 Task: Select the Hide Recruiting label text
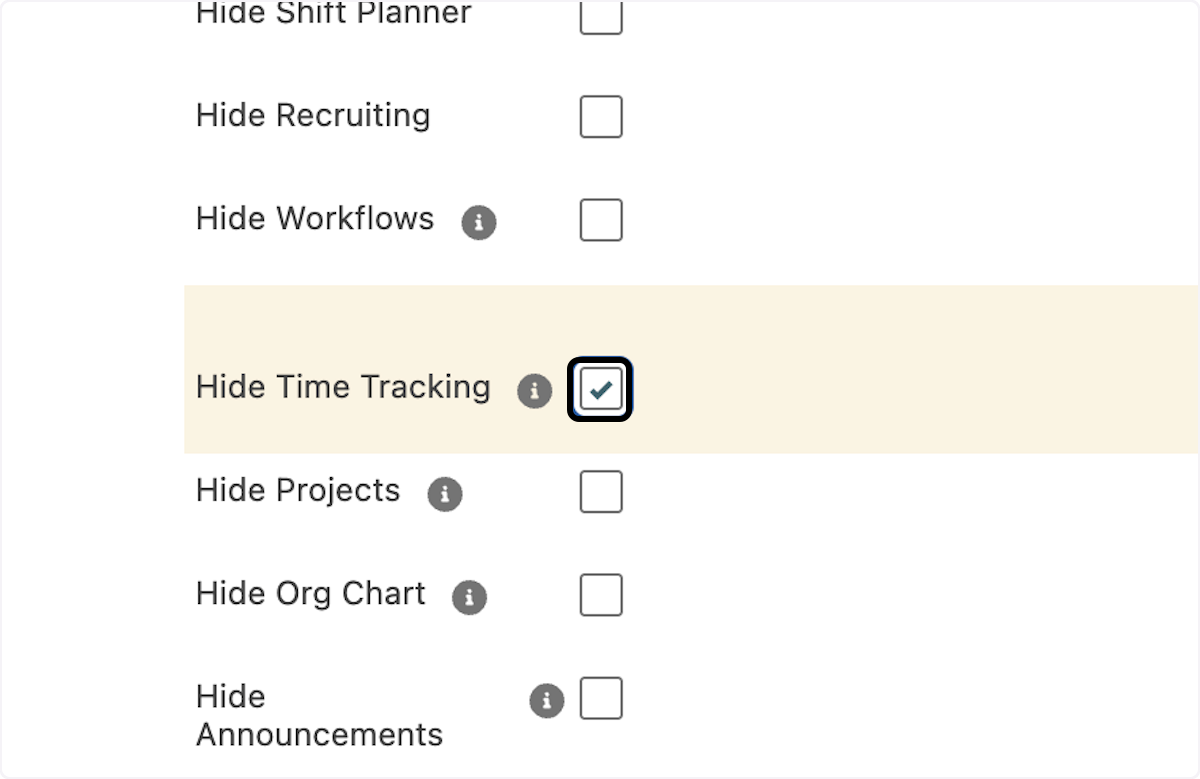click(313, 116)
